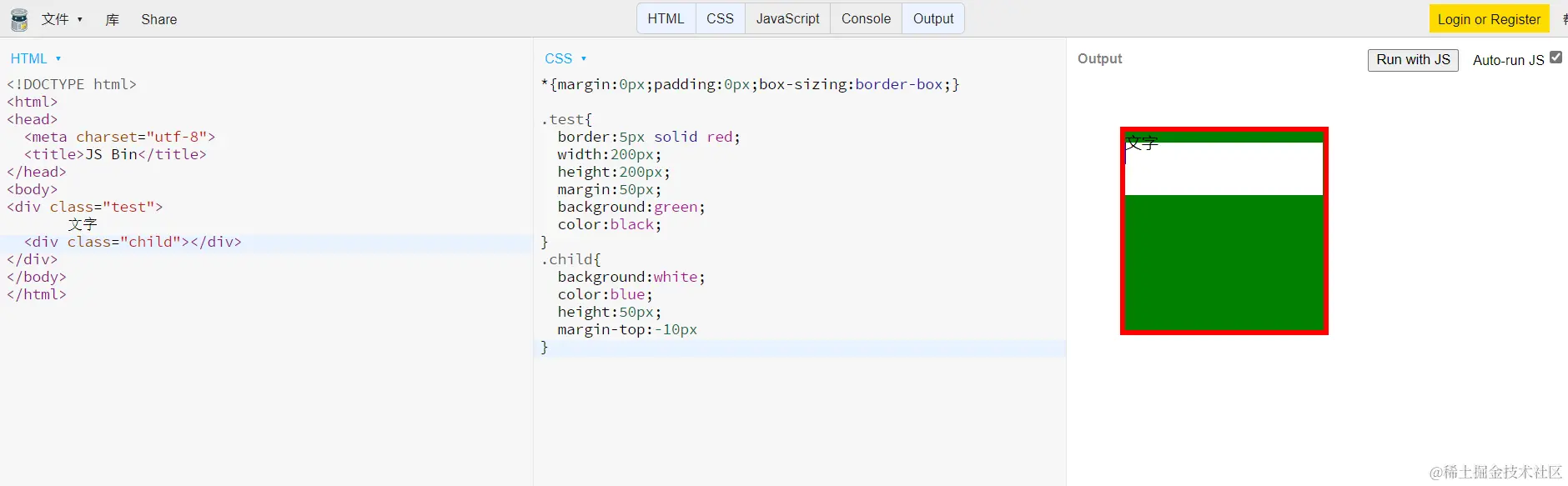Click the 文字 text in output preview

[x=1142, y=143]
